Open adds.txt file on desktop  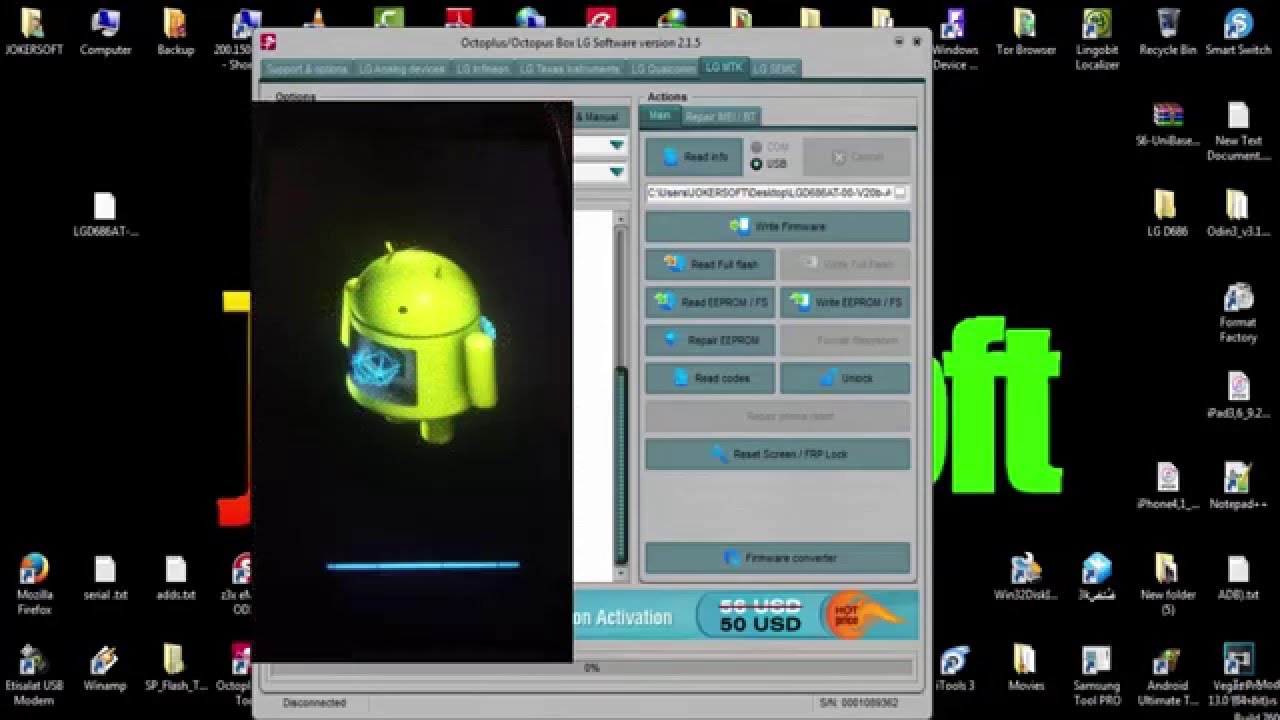coord(175,577)
